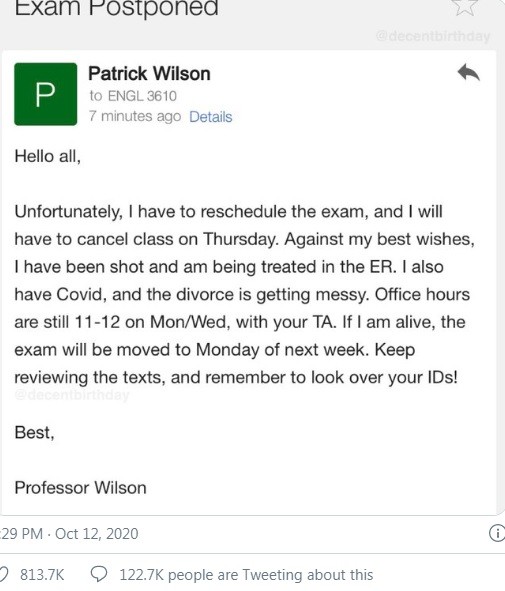Click the Best, closing line
The height and width of the screenshot is (591, 505).
click(34, 432)
